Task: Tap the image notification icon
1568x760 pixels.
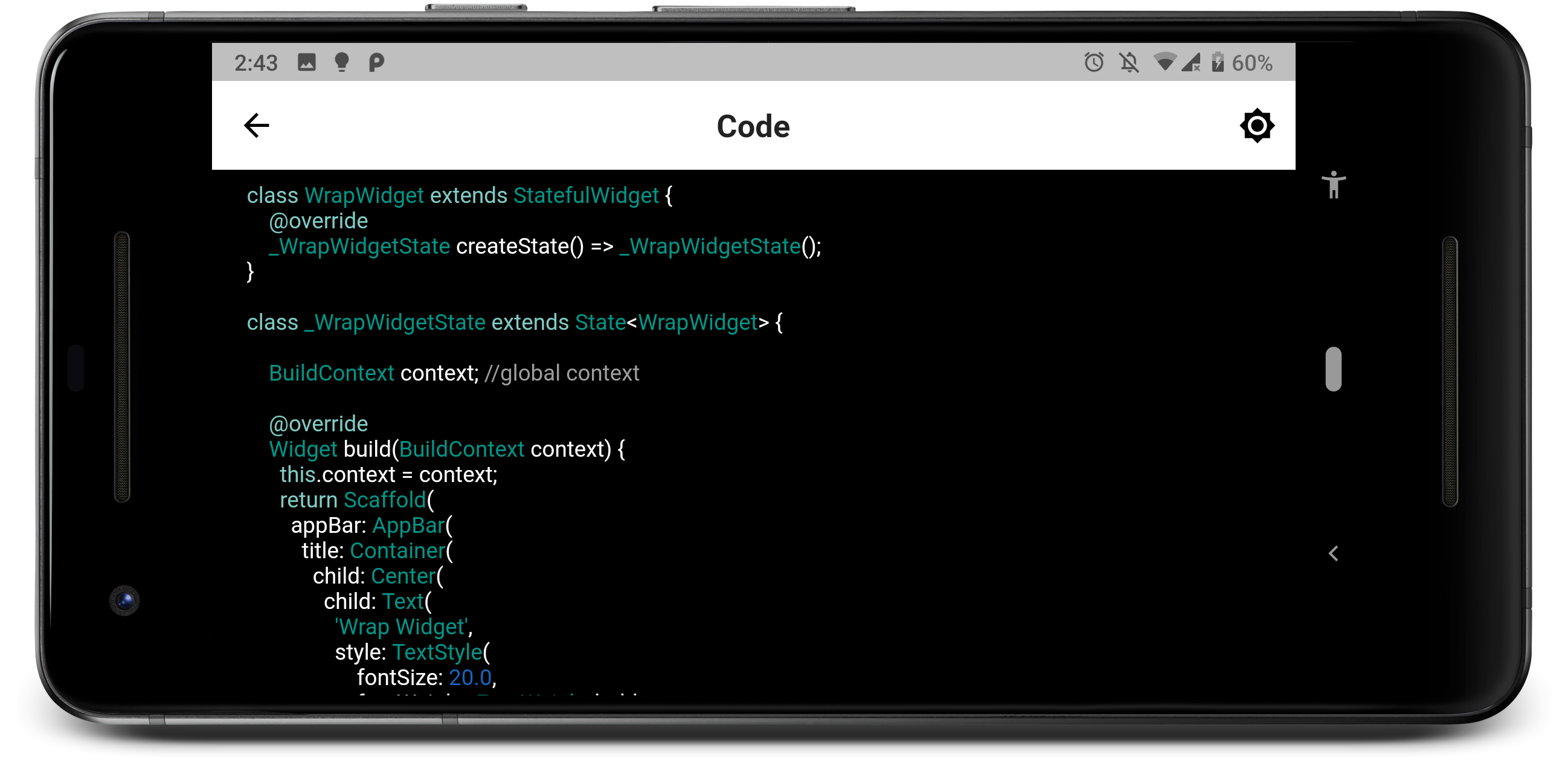Action: tap(307, 62)
